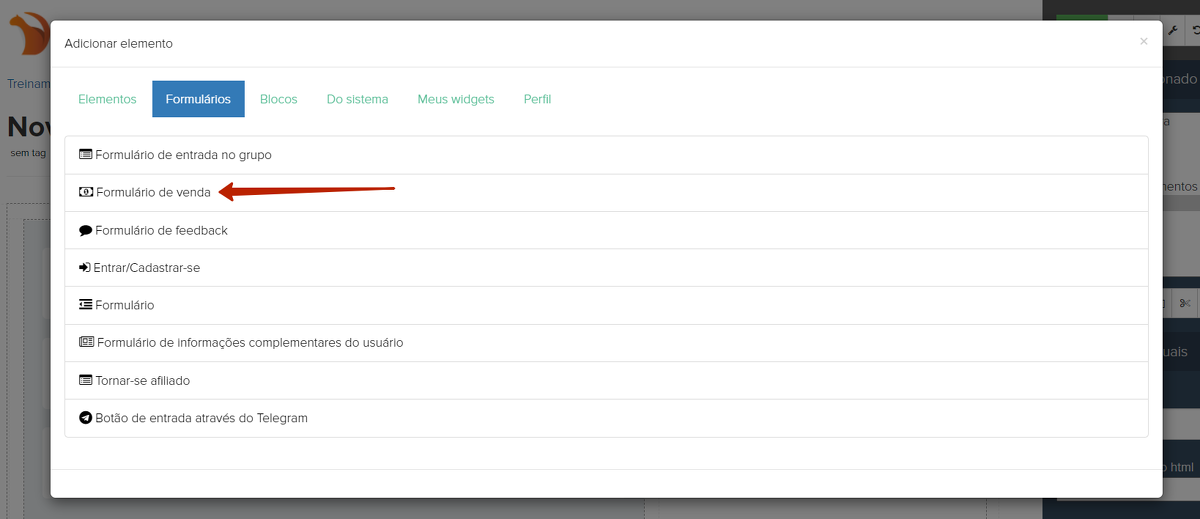Select the newspaper icon for complementary user info

(86, 342)
